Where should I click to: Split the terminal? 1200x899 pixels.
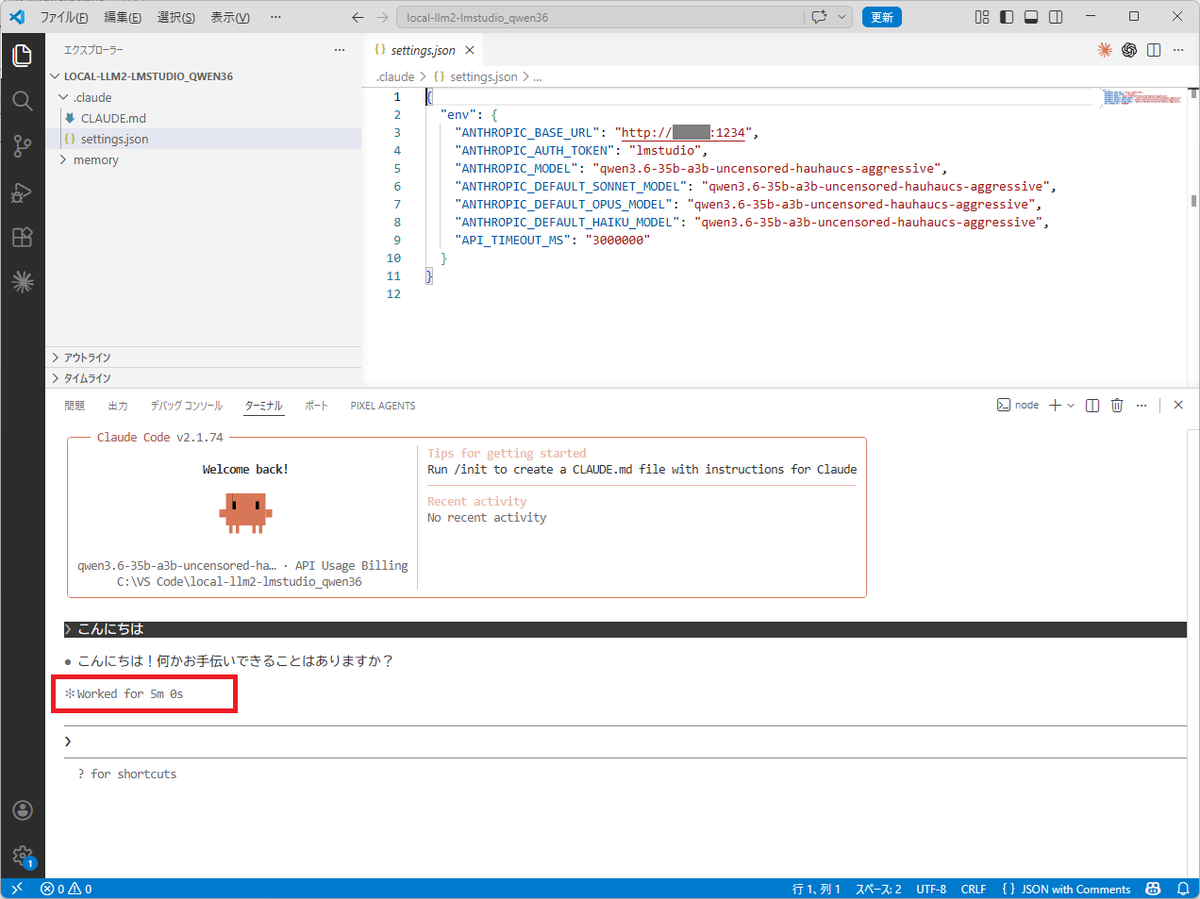[1092, 405]
